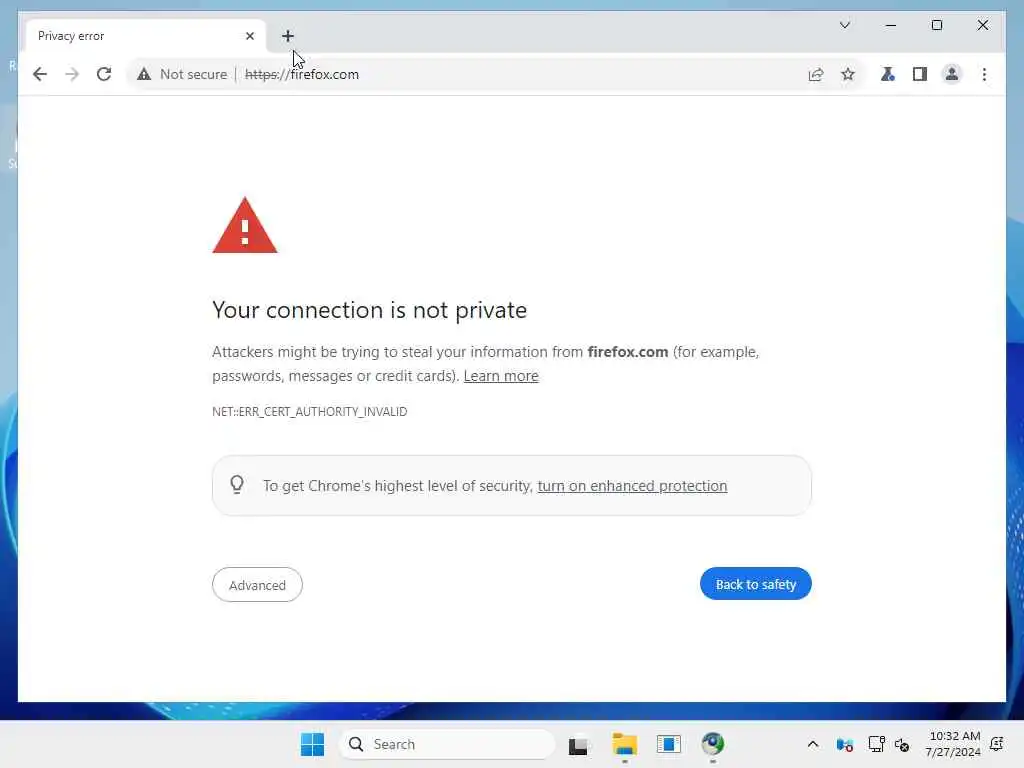Click the Not secure warning triangle icon
Viewport: 1024px width, 768px height.
tap(144, 74)
